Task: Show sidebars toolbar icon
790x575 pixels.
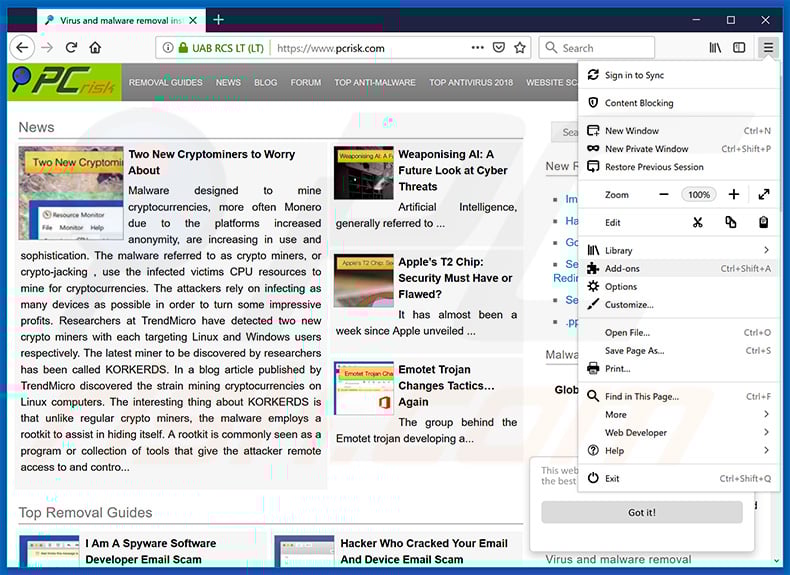Action: point(739,48)
